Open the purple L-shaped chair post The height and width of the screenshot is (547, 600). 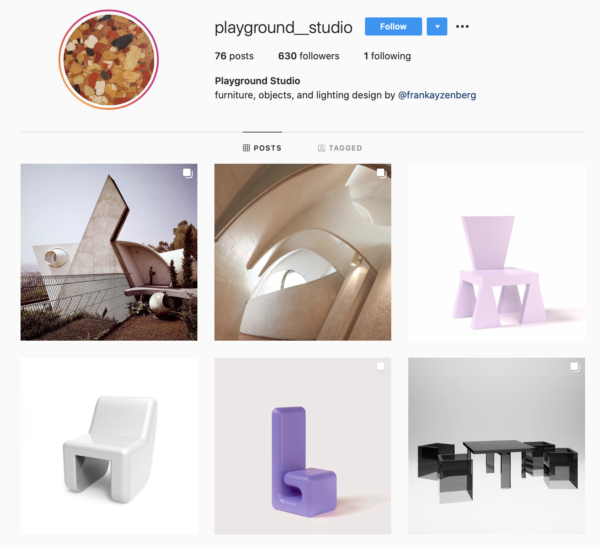coord(303,446)
